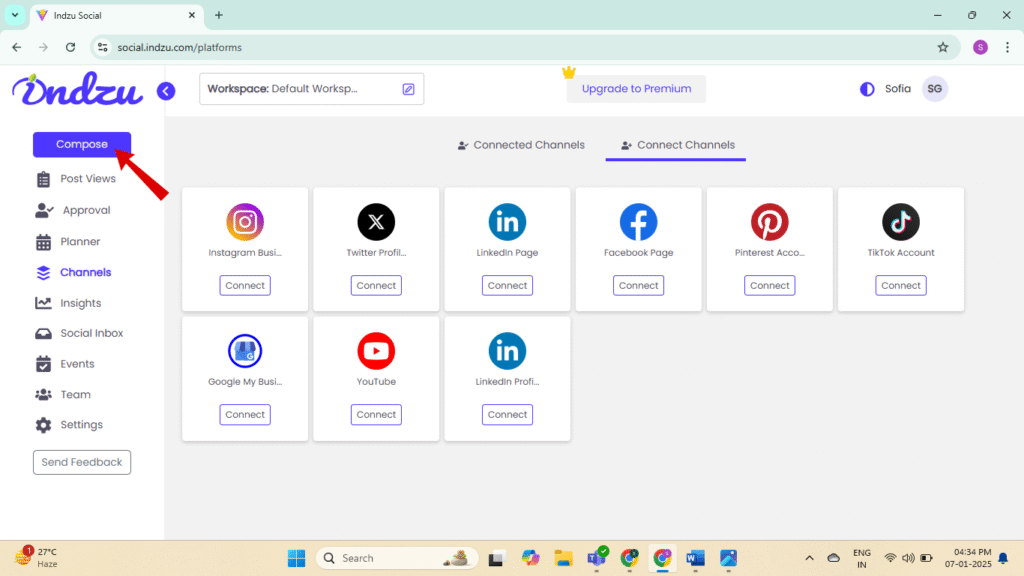Click the LinkedIn Profile icon
The height and width of the screenshot is (576, 1024).
pyautogui.click(x=507, y=351)
